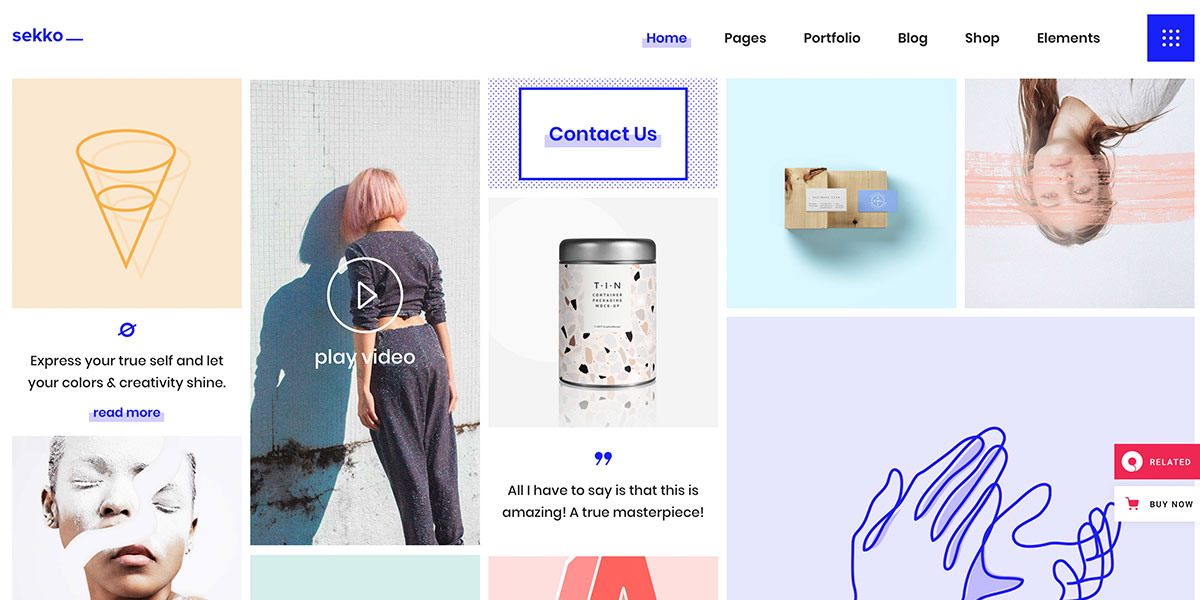Screen dimensions: 1200x600
Task: Click the circular play video icon
Action: point(365,295)
